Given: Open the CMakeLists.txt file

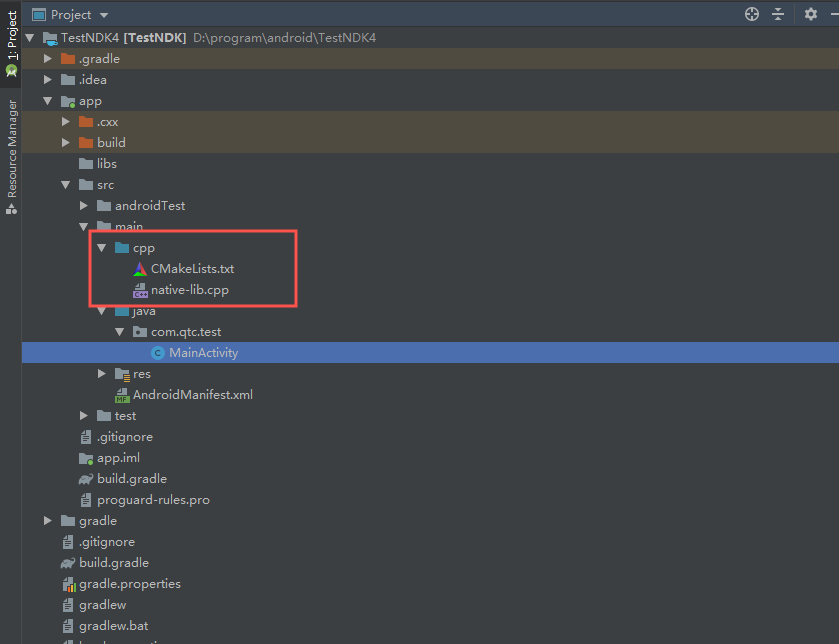Looking at the screenshot, I should [192, 268].
